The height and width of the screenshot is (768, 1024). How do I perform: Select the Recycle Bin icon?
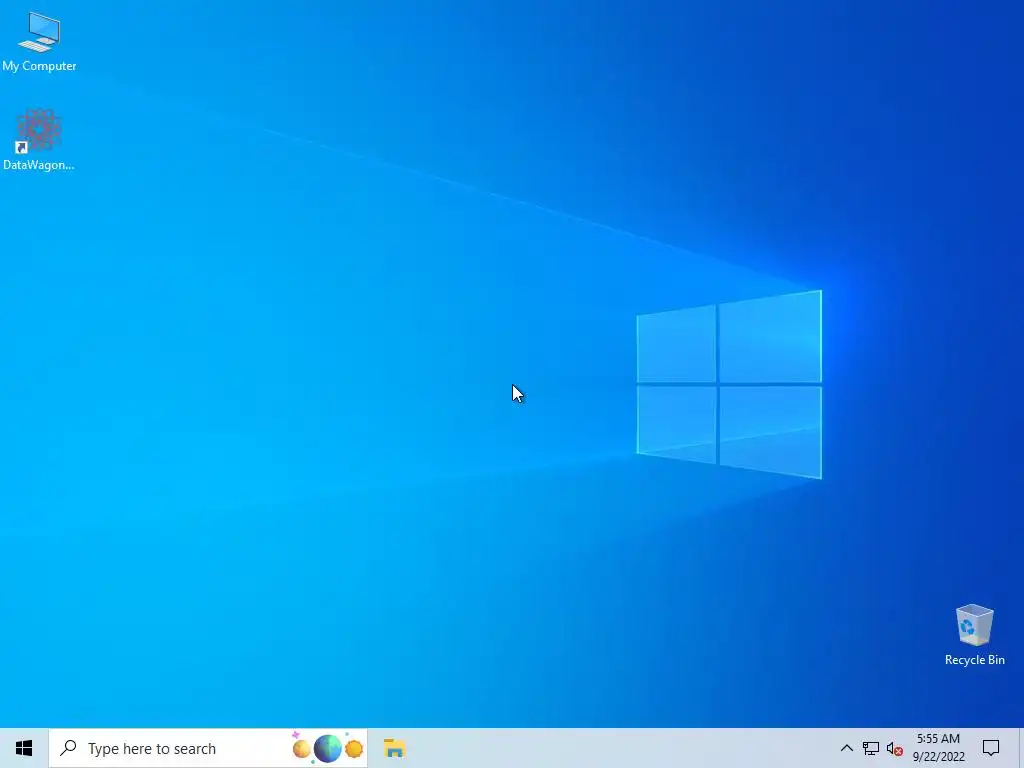pos(974,635)
